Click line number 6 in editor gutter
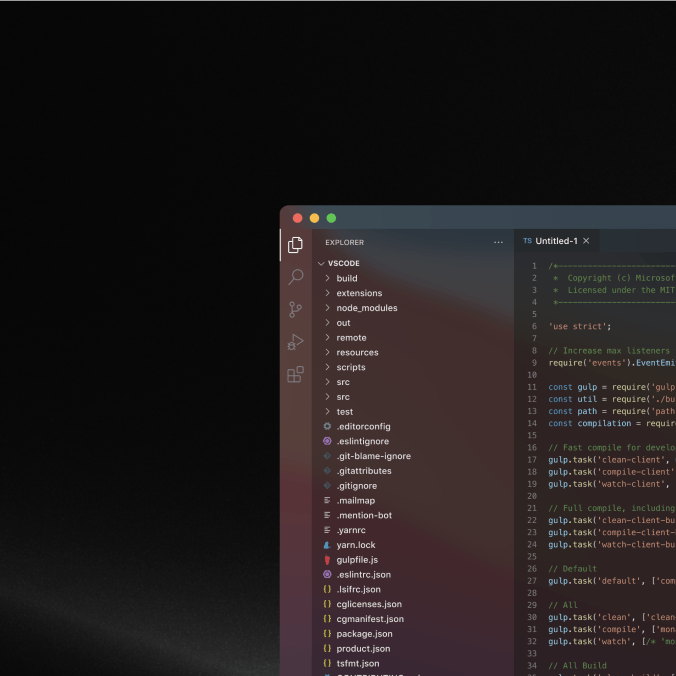Image resolution: width=676 pixels, height=676 pixels. click(534, 326)
